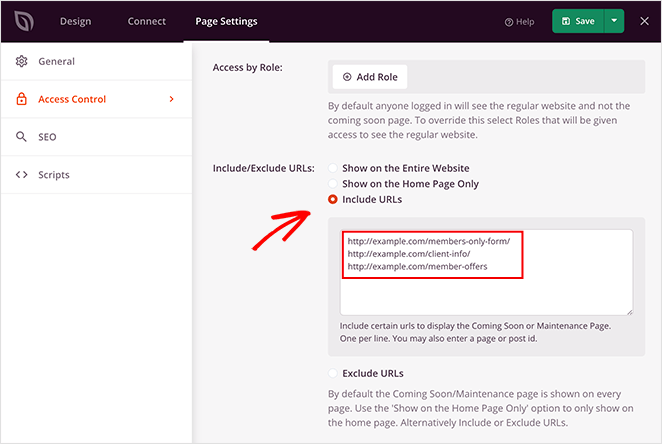The width and height of the screenshot is (662, 444).
Task: Switch to the Design tab
Action: click(75, 21)
